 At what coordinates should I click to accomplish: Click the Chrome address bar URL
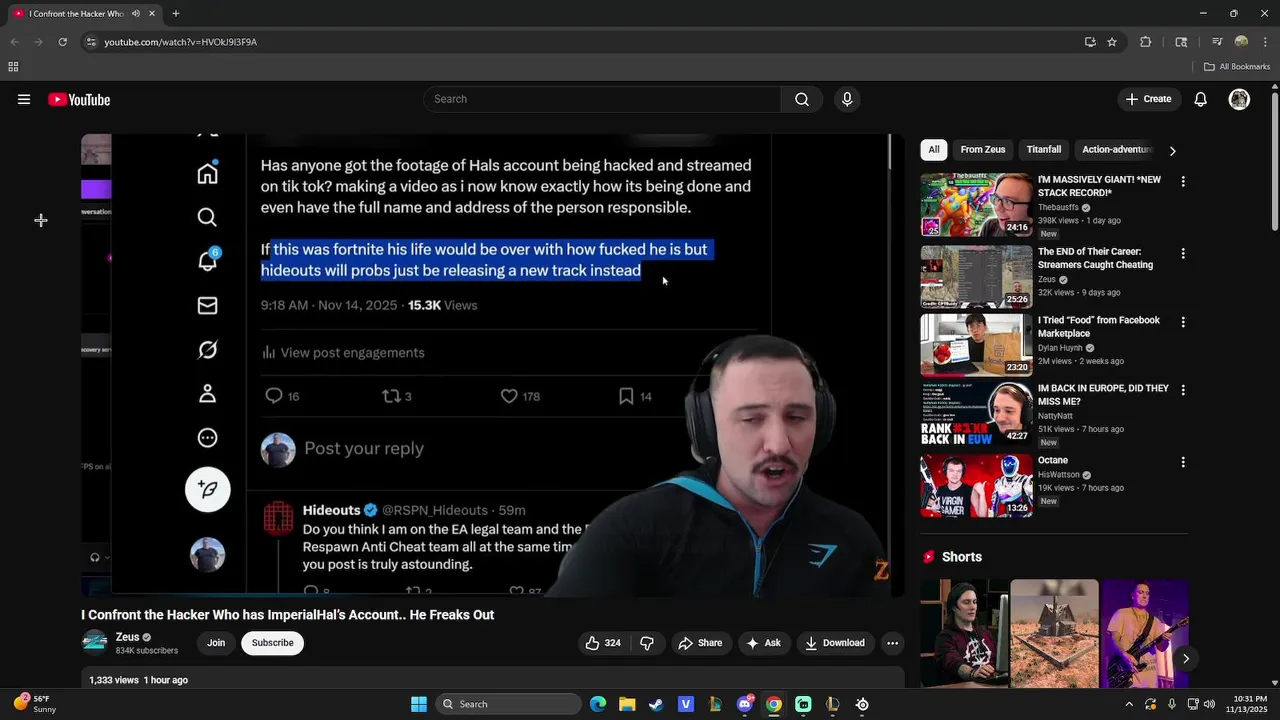[x=180, y=42]
